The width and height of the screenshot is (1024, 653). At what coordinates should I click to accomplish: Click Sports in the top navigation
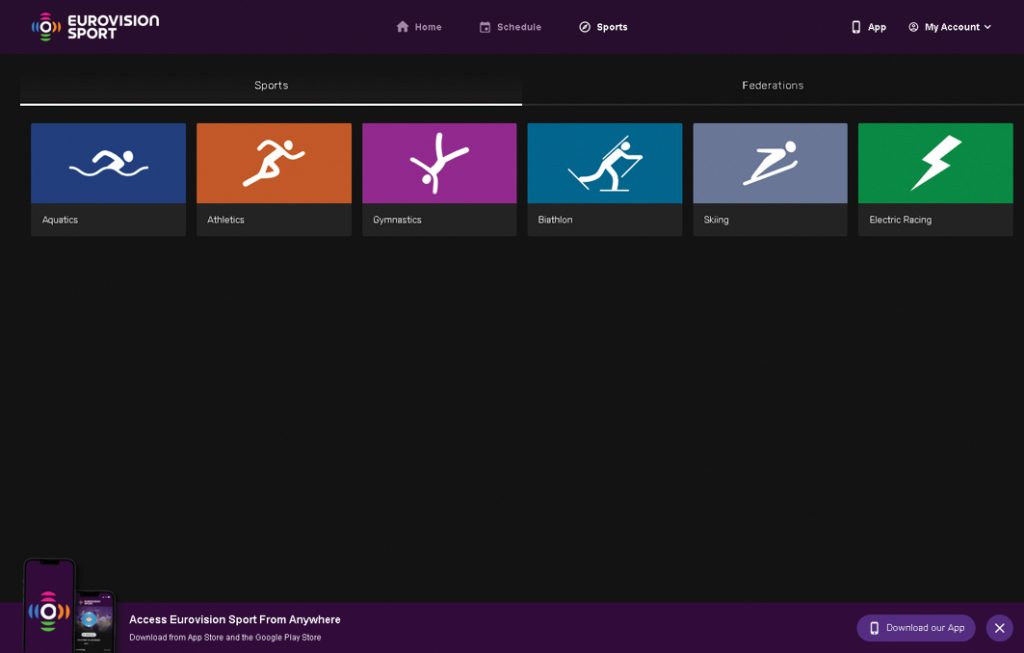[603, 27]
